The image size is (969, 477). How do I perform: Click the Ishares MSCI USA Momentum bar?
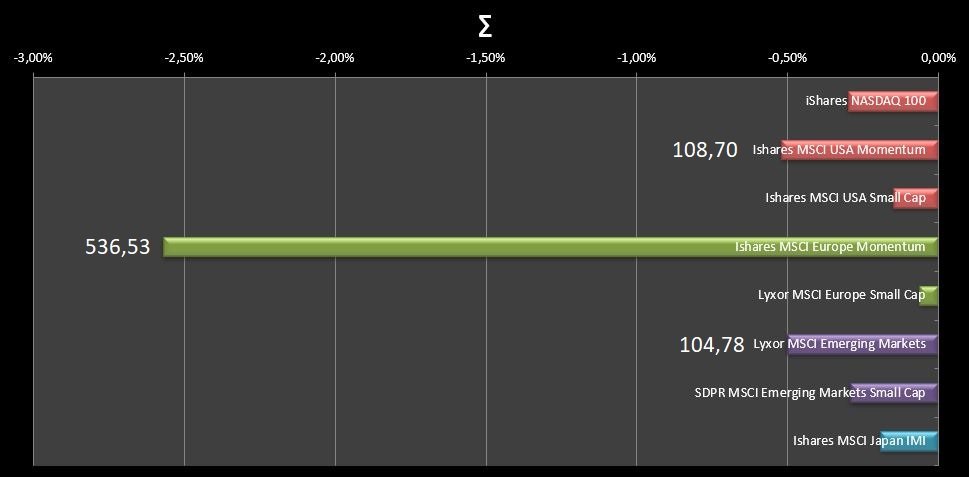tap(860, 150)
